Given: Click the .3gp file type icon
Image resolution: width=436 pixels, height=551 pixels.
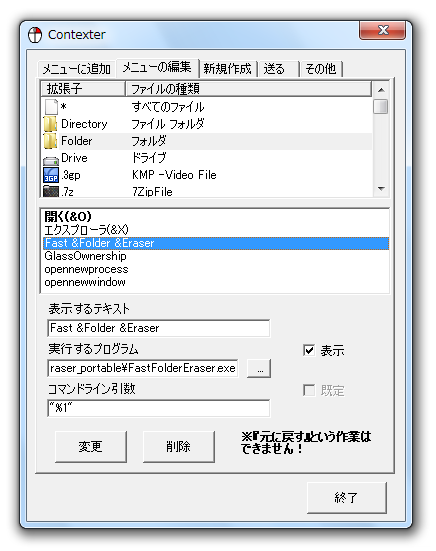Looking at the screenshot, I should pos(51,175).
